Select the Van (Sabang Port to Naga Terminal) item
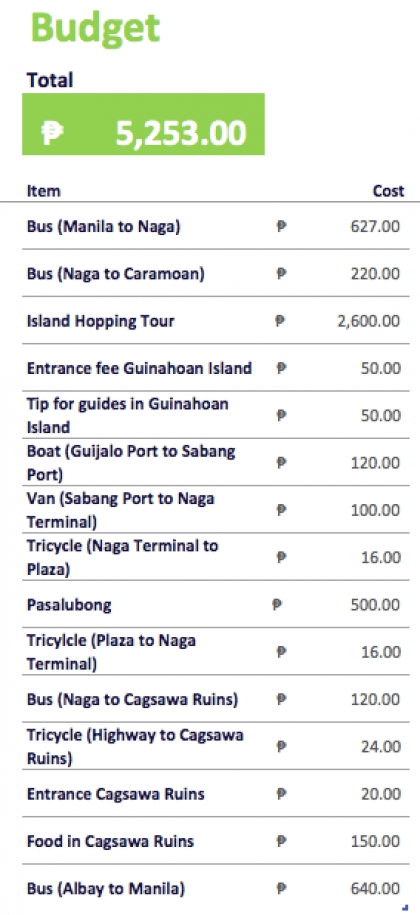The height and width of the screenshot is (915, 420). (x=121, y=510)
